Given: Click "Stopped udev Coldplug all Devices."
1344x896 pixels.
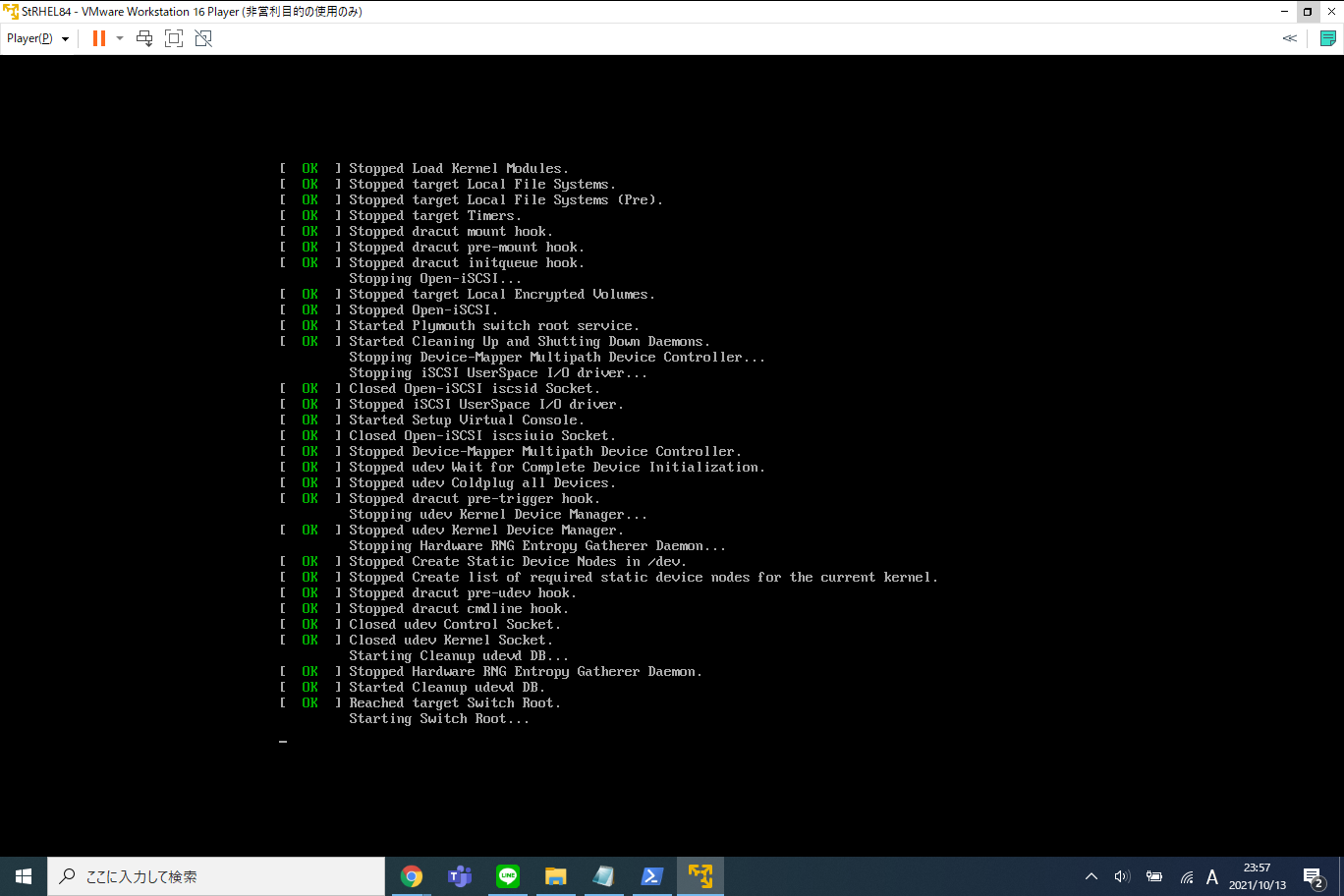Looking at the screenshot, I should pos(482,483).
